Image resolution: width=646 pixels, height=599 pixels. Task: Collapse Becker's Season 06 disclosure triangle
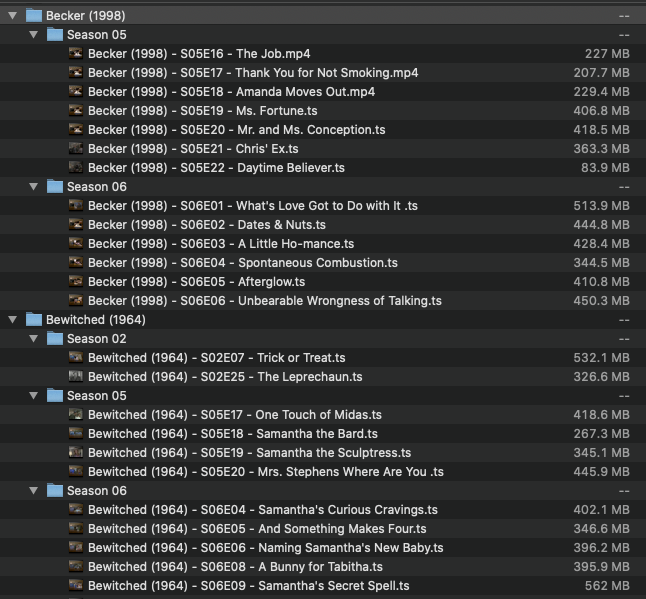coord(33,187)
